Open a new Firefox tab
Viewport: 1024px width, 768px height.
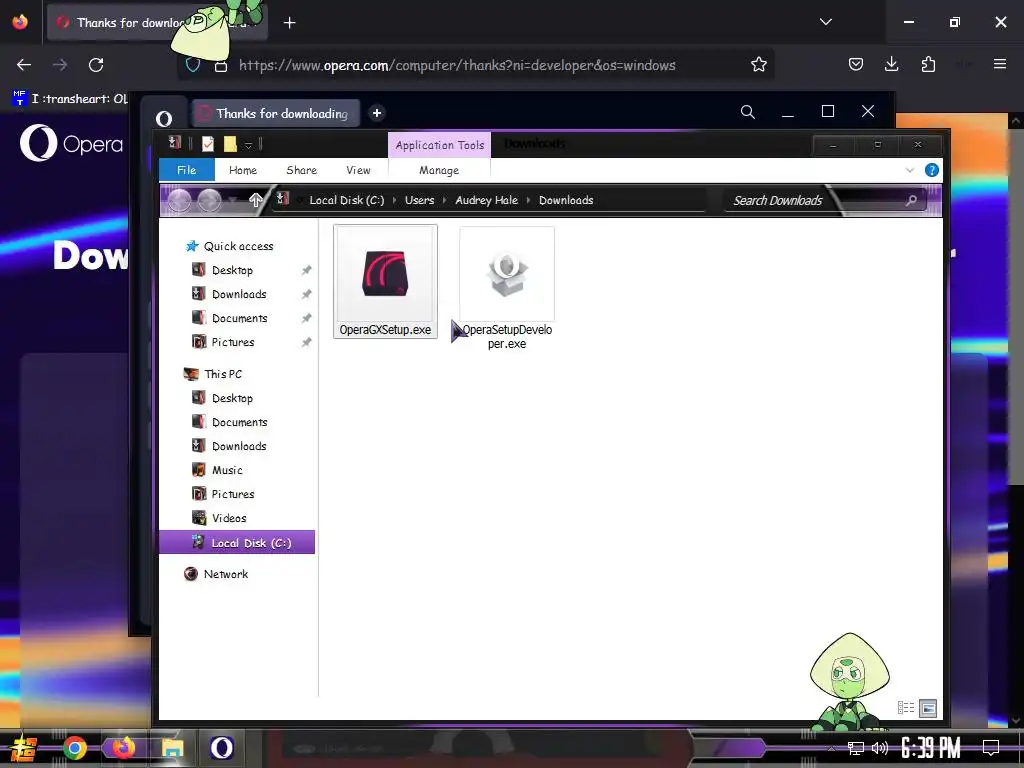click(289, 23)
